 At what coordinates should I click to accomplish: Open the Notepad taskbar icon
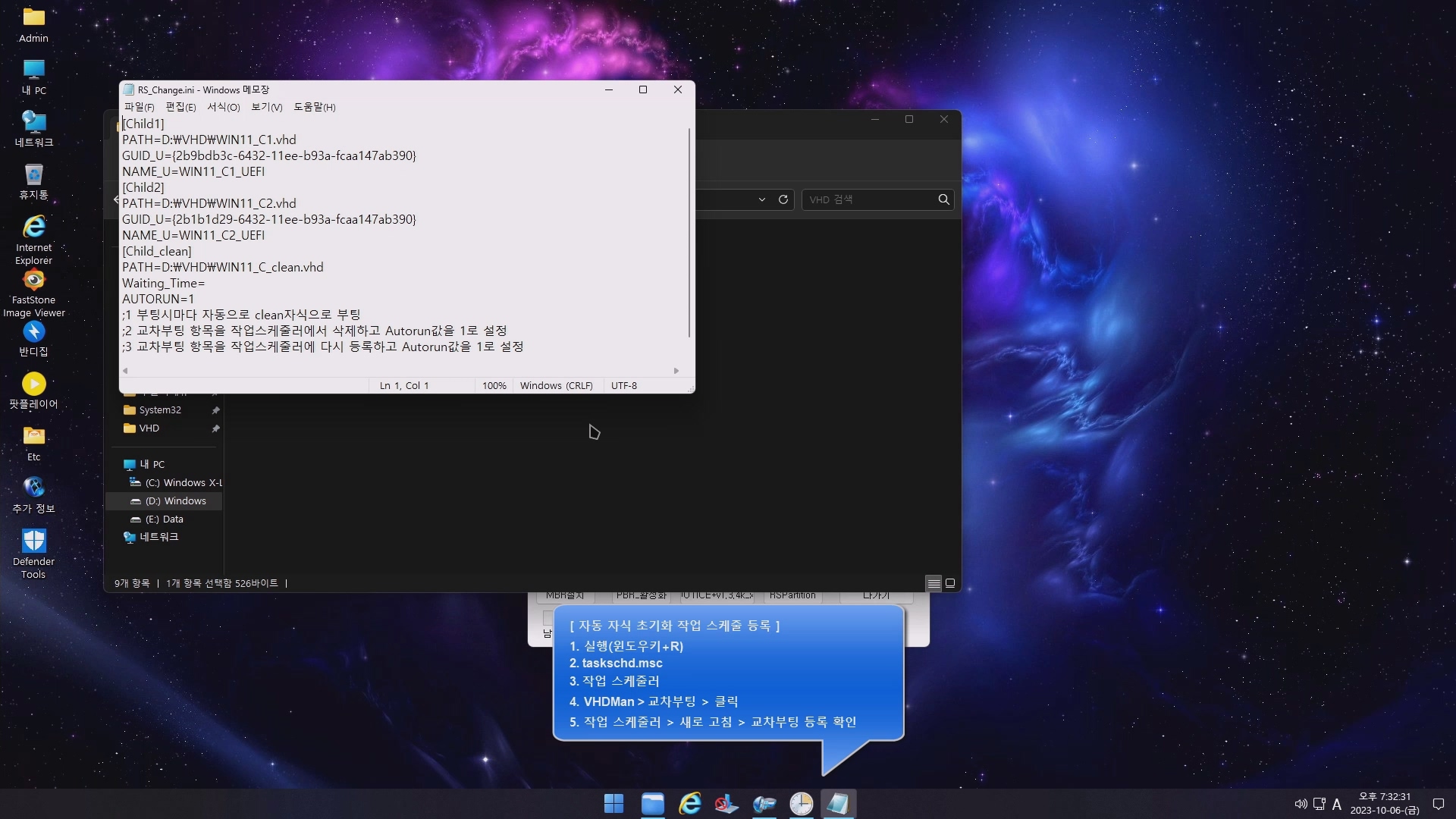pos(838,804)
